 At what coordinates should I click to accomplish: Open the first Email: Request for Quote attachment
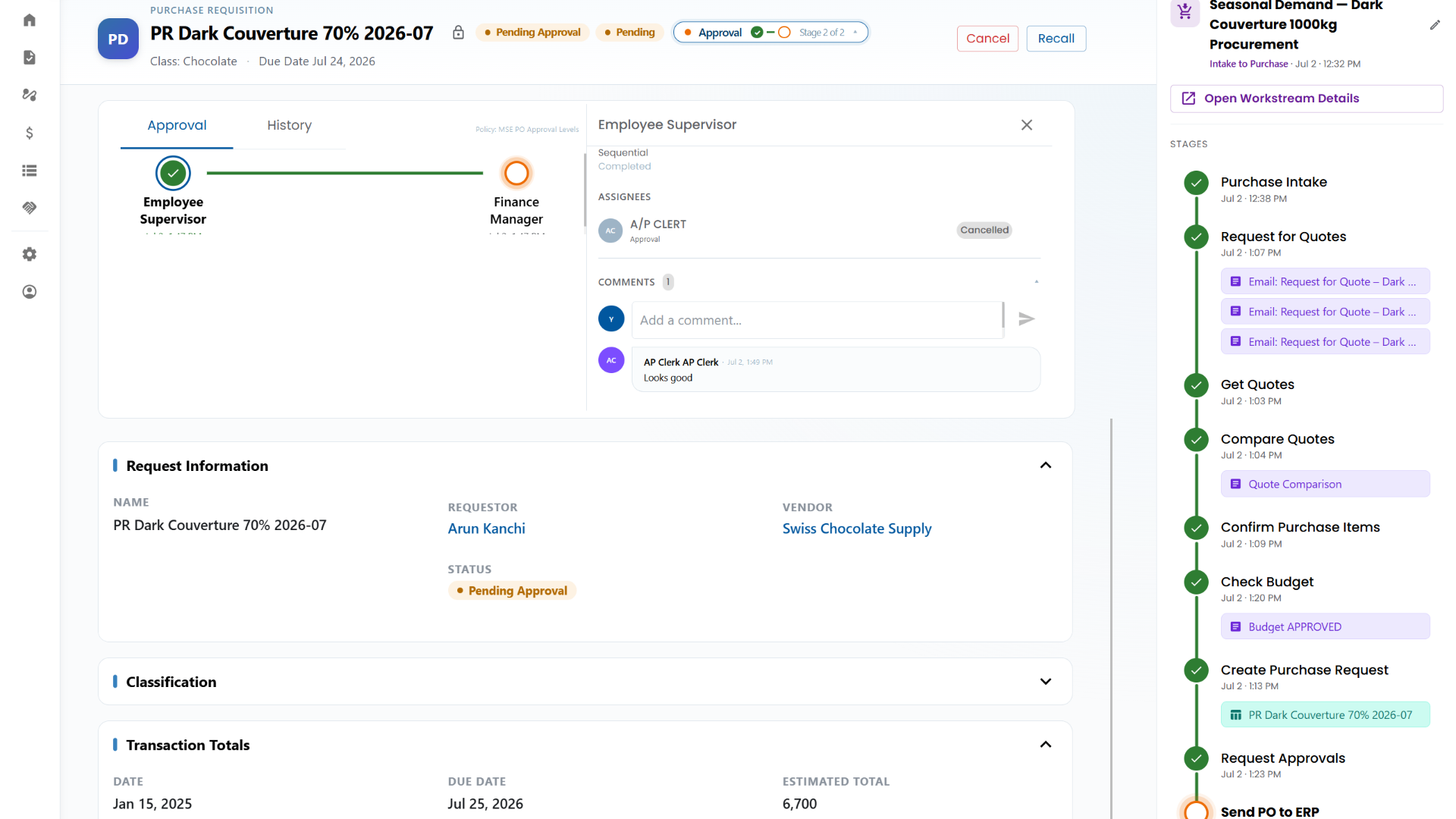click(1325, 281)
